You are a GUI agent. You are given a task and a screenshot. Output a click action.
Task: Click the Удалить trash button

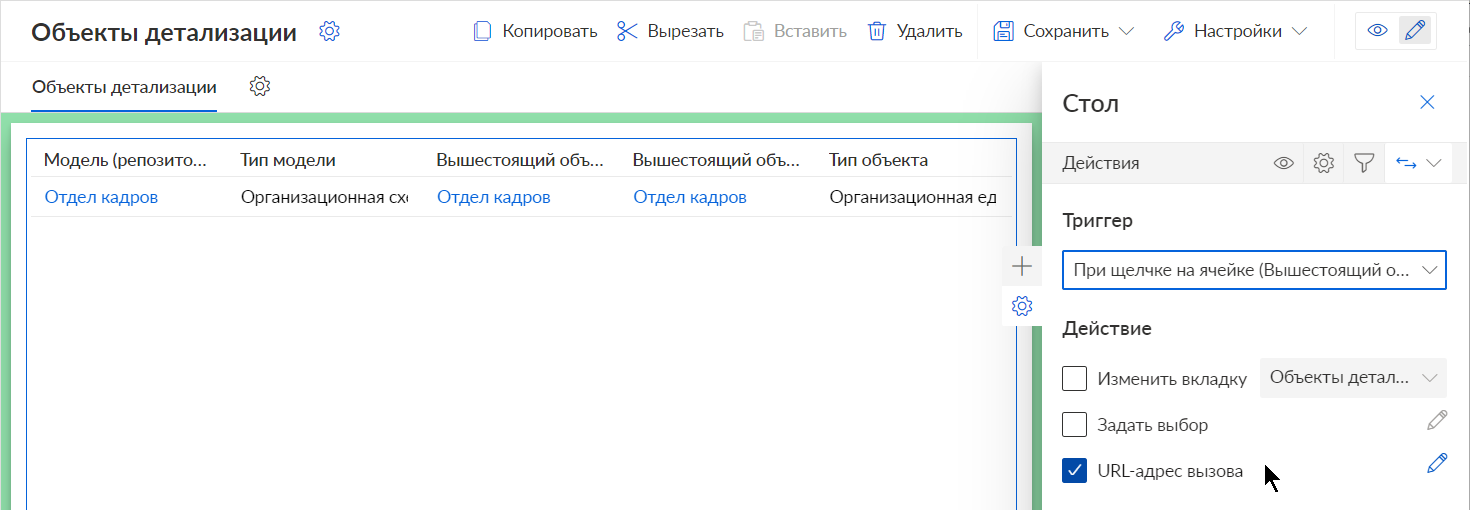(915, 31)
